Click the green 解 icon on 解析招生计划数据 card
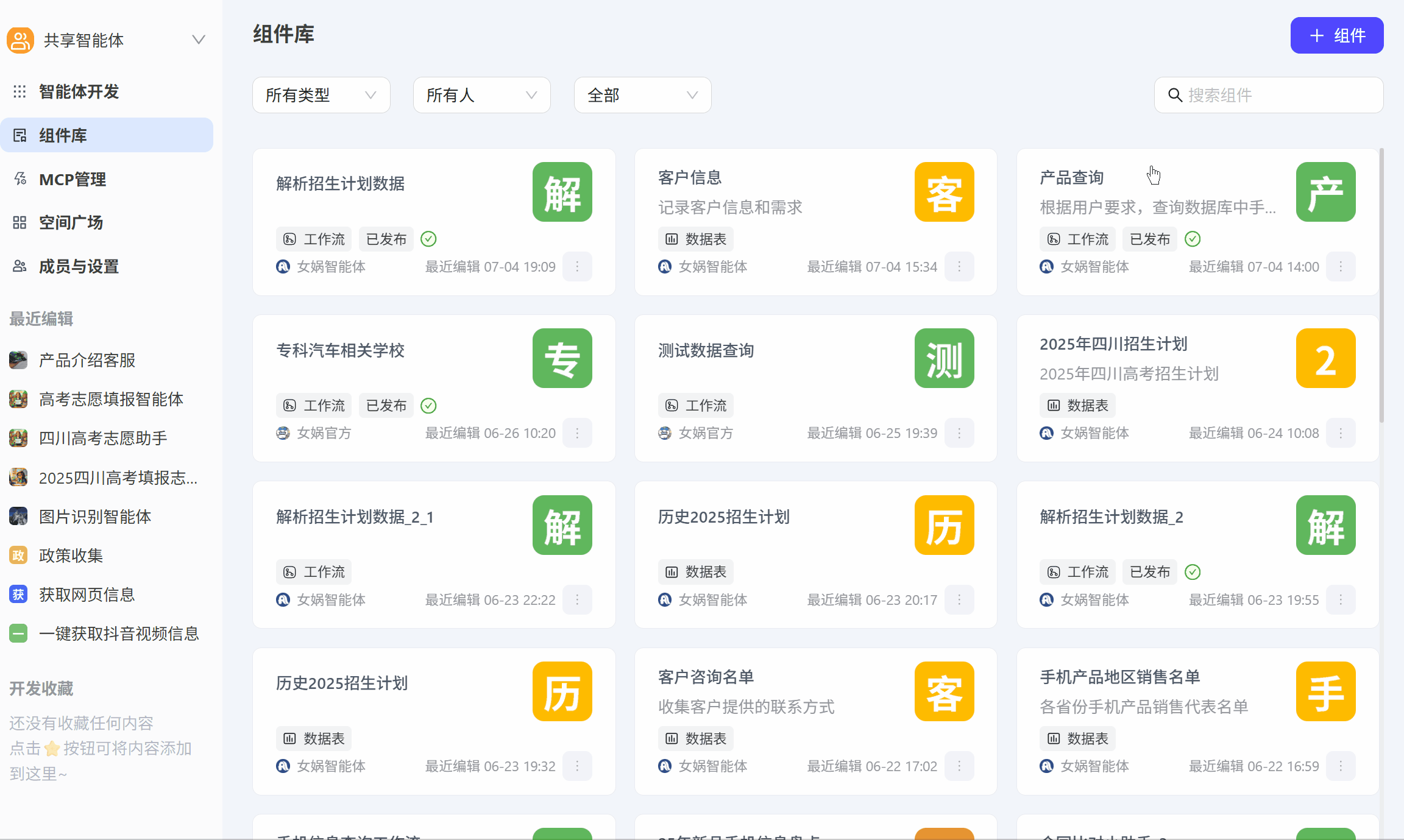 point(562,192)
